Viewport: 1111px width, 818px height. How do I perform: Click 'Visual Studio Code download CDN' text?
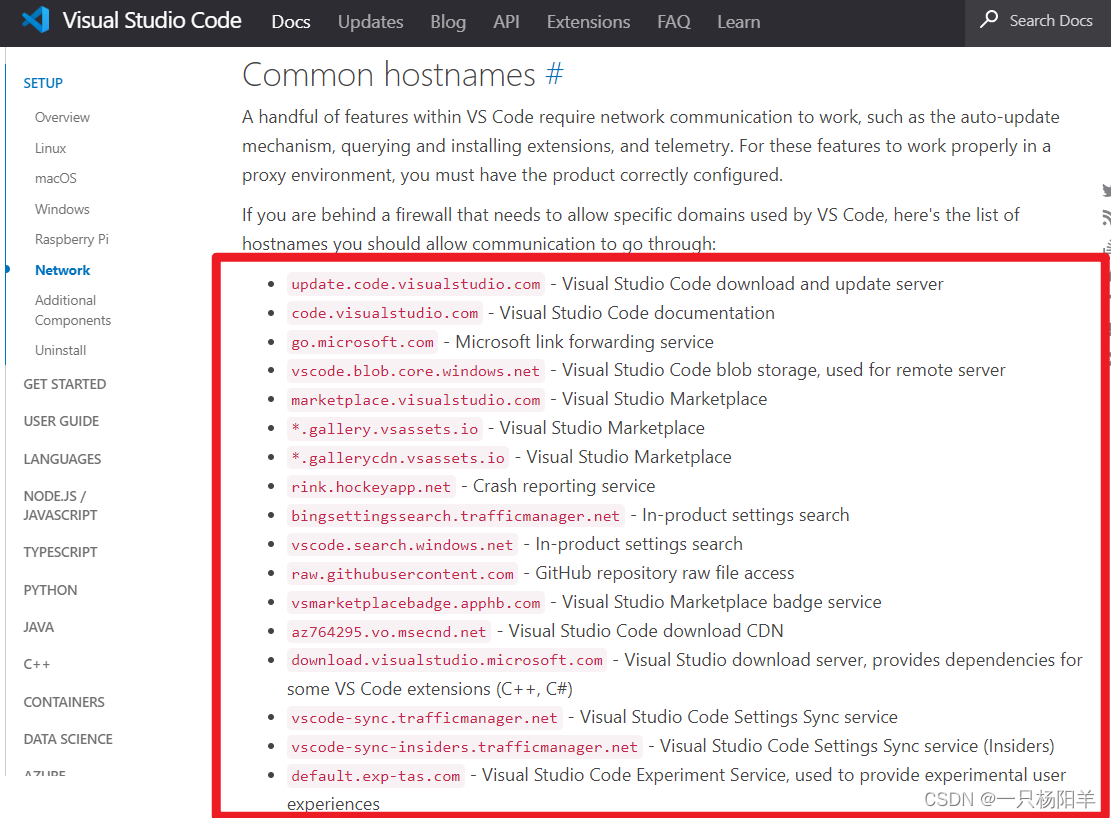[x=645, y=631]
